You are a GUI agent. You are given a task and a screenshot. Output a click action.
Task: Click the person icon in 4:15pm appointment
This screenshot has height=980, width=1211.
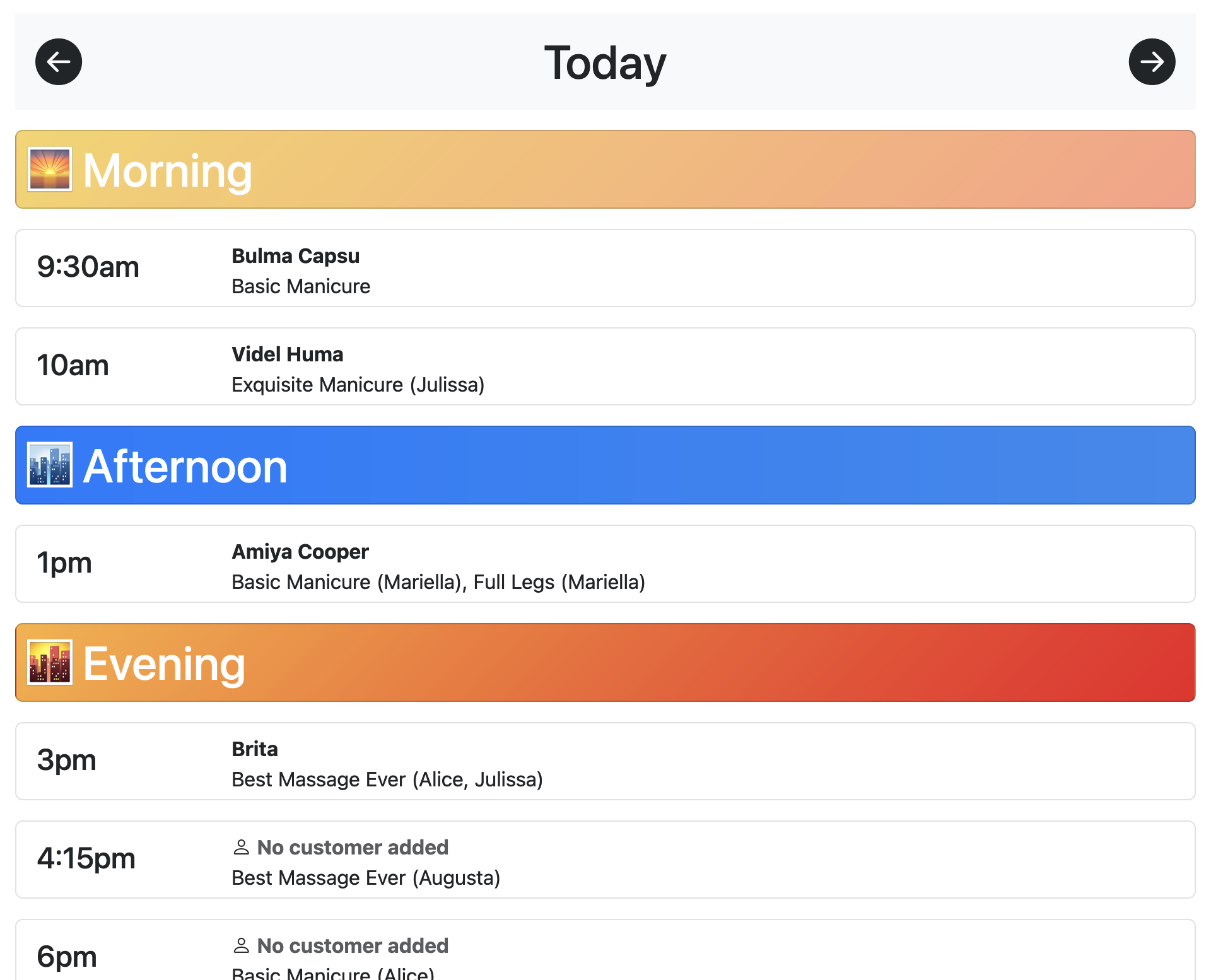pos(241,847)
